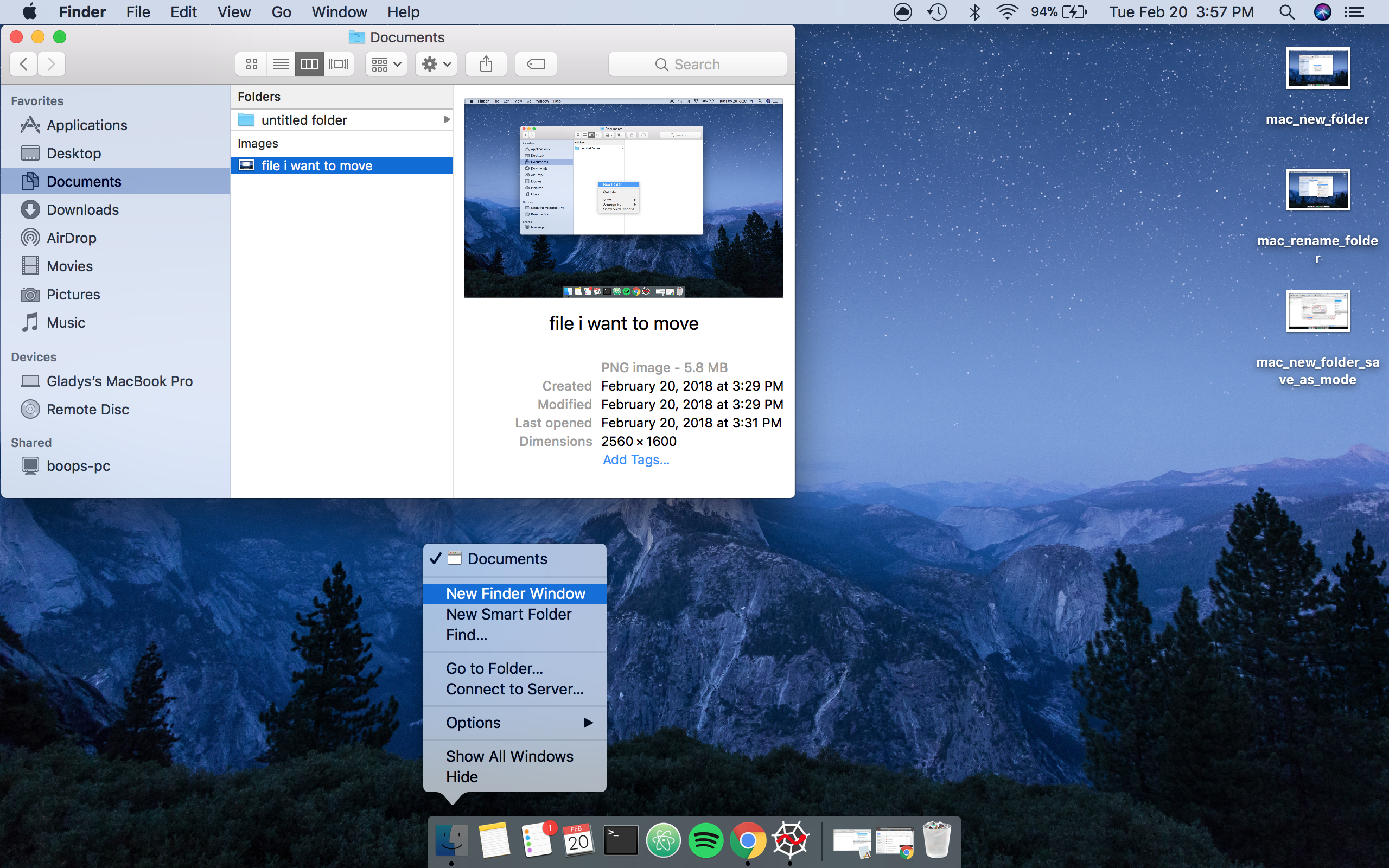Open Downloads in the sidebar
Screen dimensions: 1389x868
[x=116, y=209]
